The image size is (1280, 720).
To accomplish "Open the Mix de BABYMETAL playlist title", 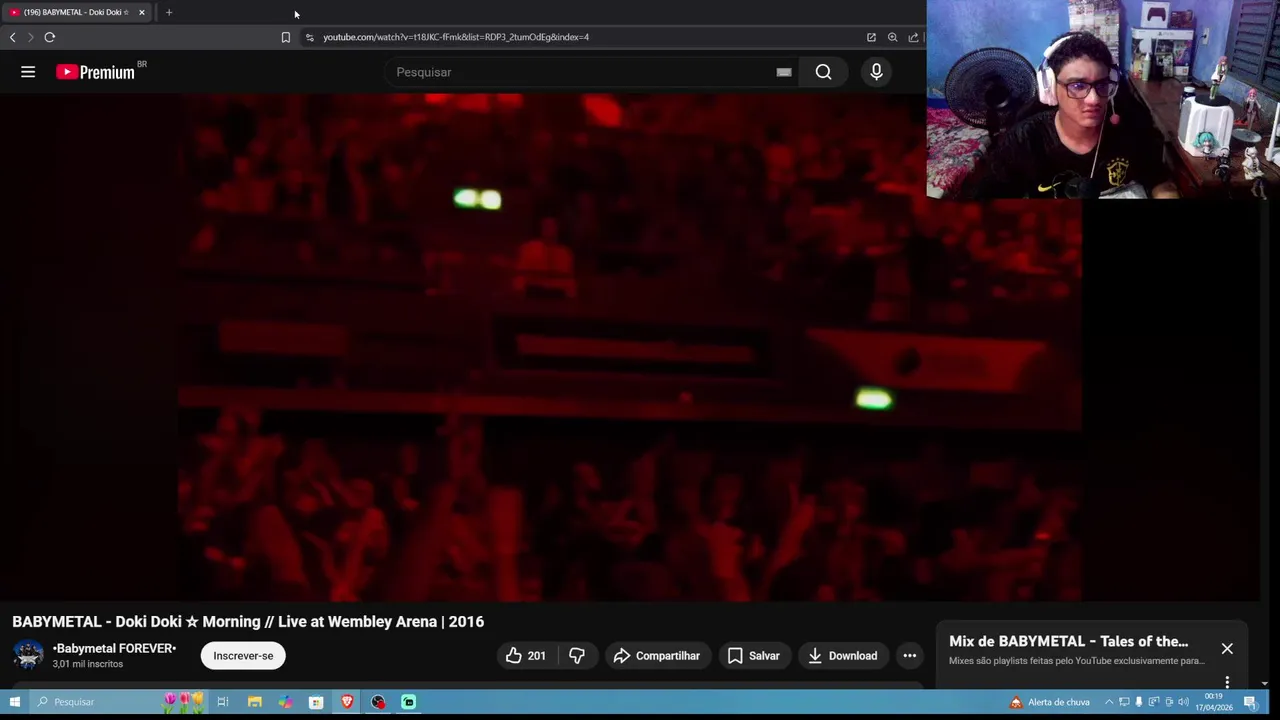I will (1068, 641).
